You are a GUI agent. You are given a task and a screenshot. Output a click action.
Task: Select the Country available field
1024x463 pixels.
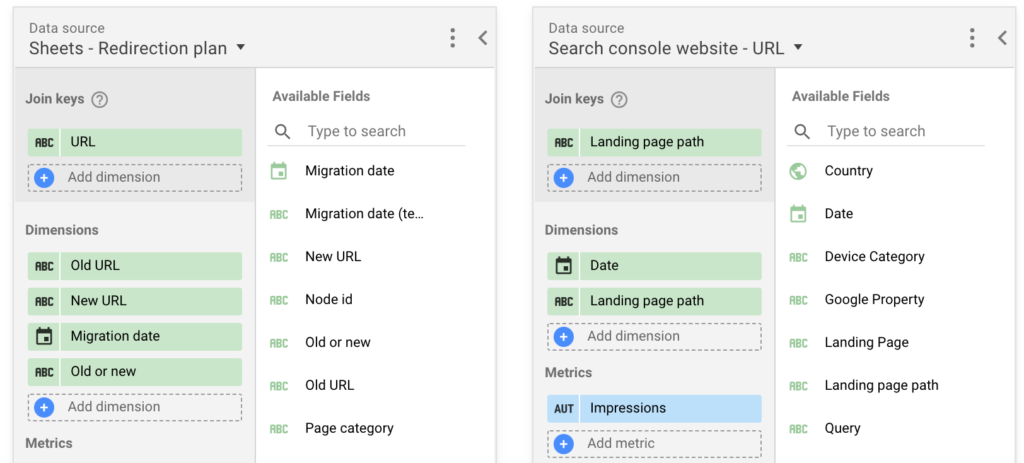tap(848, 171)
